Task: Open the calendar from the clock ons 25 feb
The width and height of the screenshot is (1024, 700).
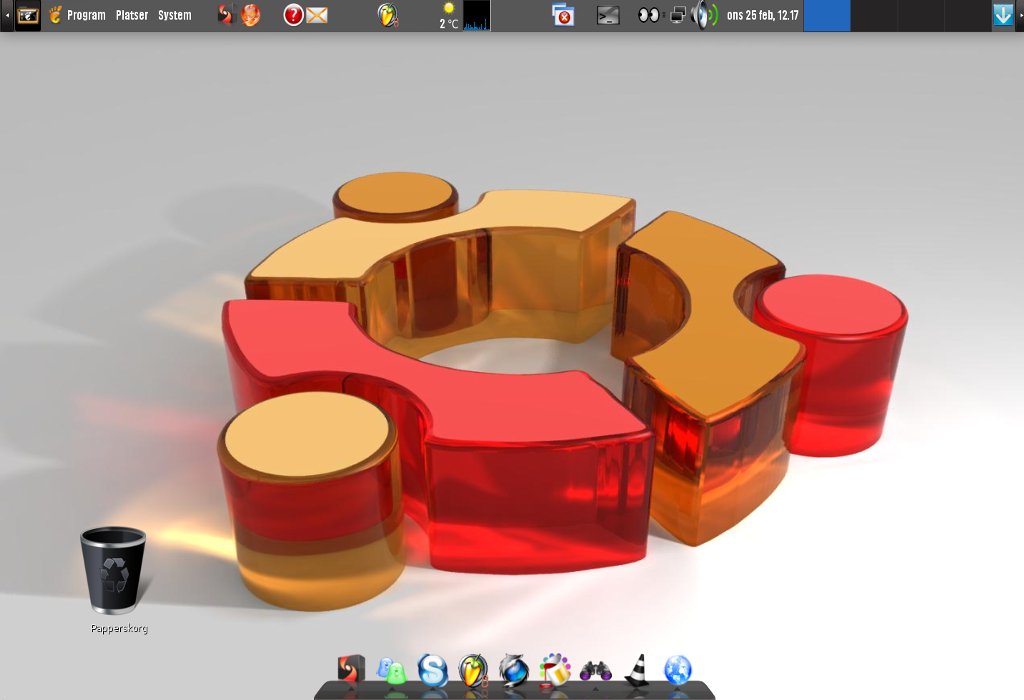Action: point(763,15)
